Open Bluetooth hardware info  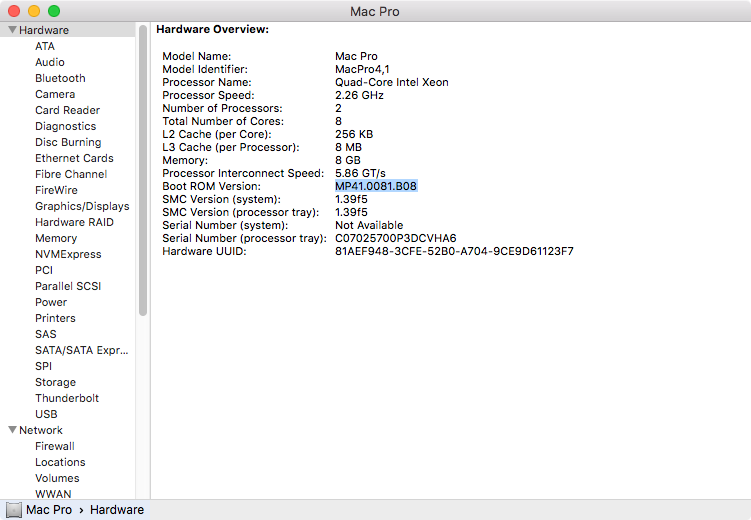tap(60, 78)
